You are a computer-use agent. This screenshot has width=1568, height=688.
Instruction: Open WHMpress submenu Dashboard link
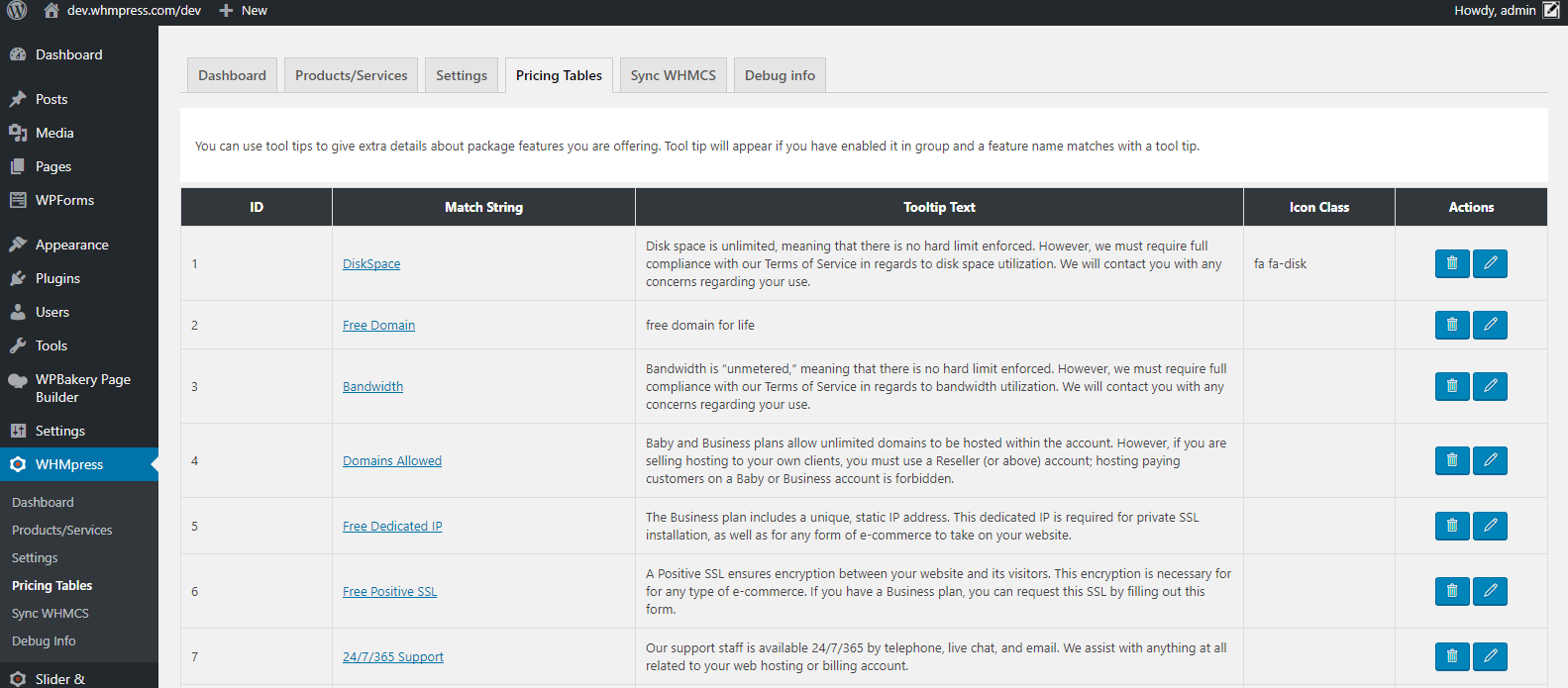(43, 502)
